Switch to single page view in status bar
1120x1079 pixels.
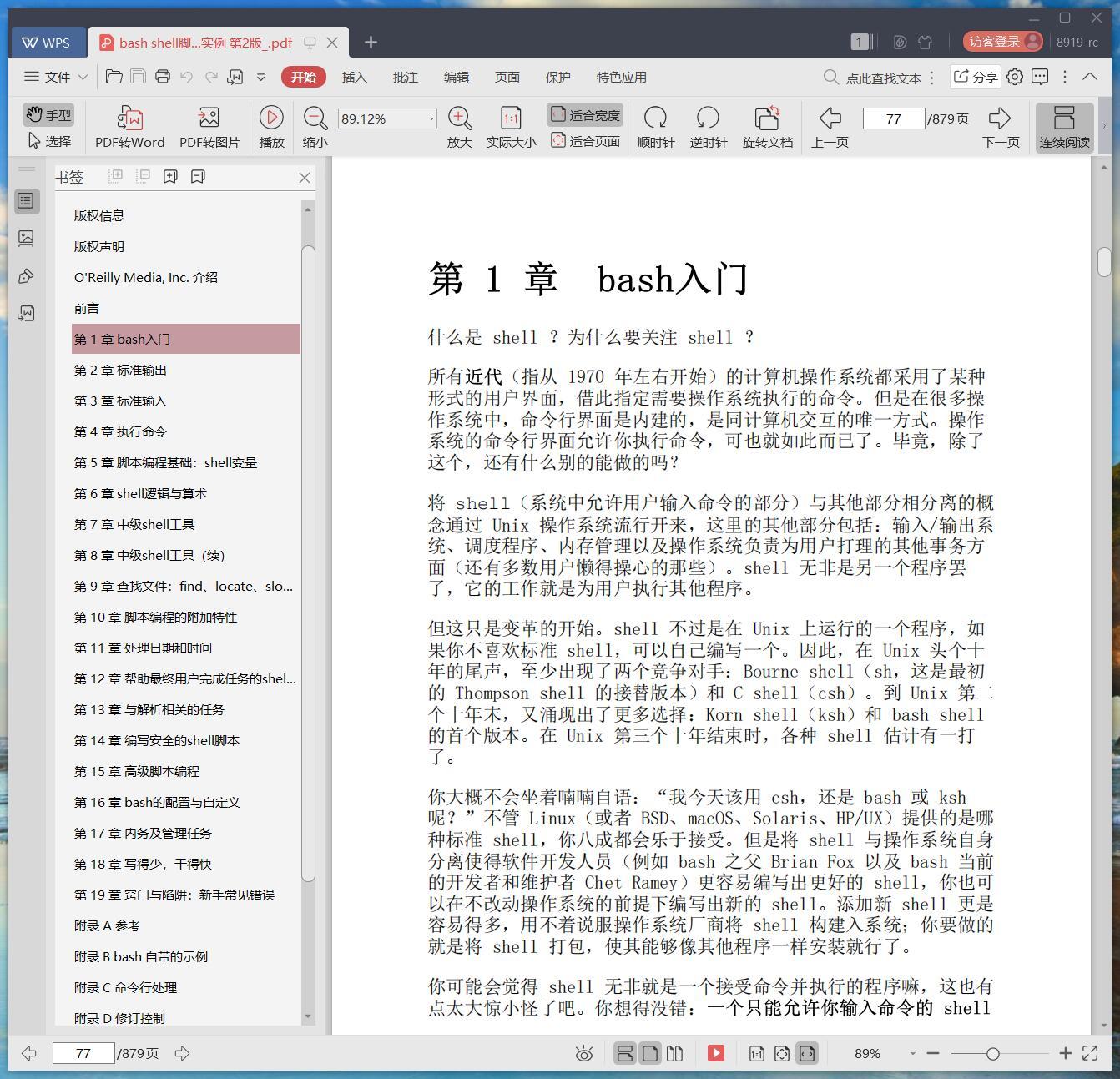650,1053
